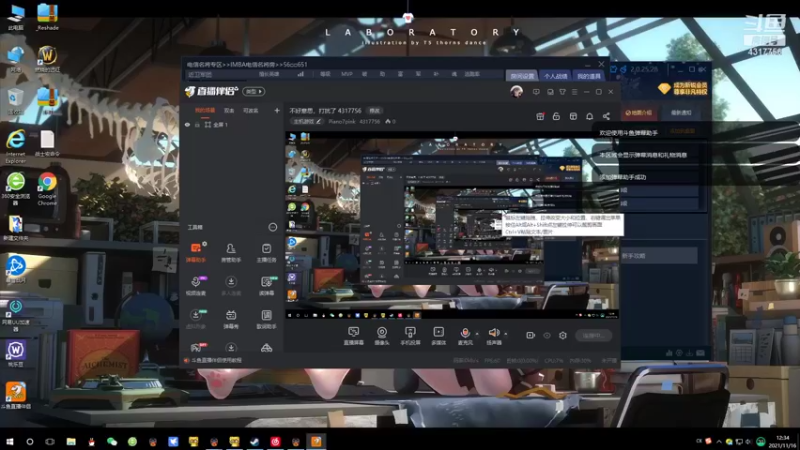Open Steam from the taskbar

pyautogui.click(x=255, y=441)
